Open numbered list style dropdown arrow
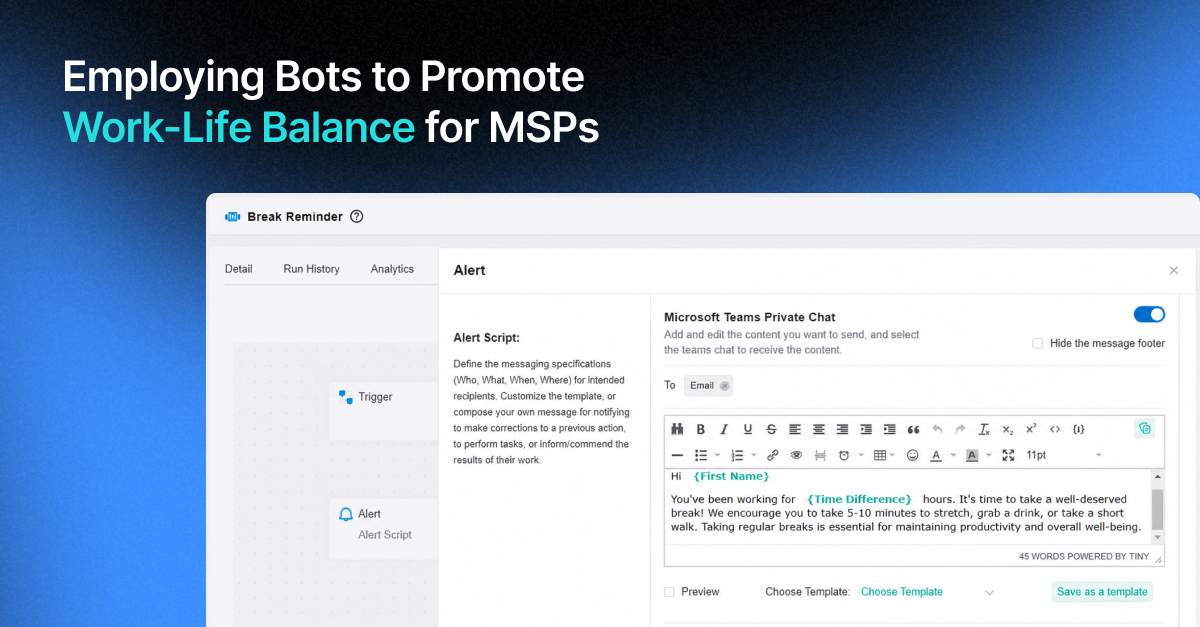Viewport: 1200px width, 627px height. (x=753, y=456)
